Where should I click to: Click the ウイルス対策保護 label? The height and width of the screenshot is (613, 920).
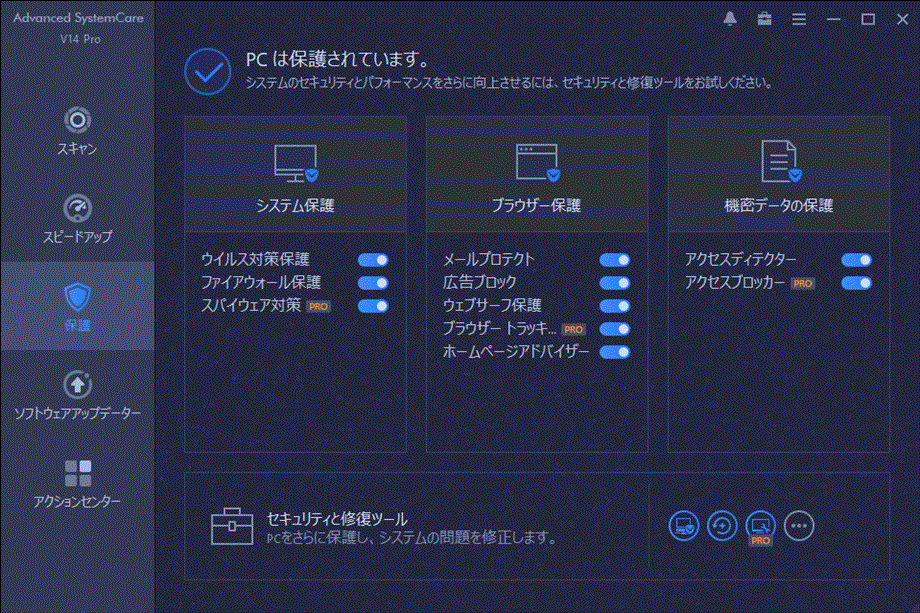click(255, 259)
